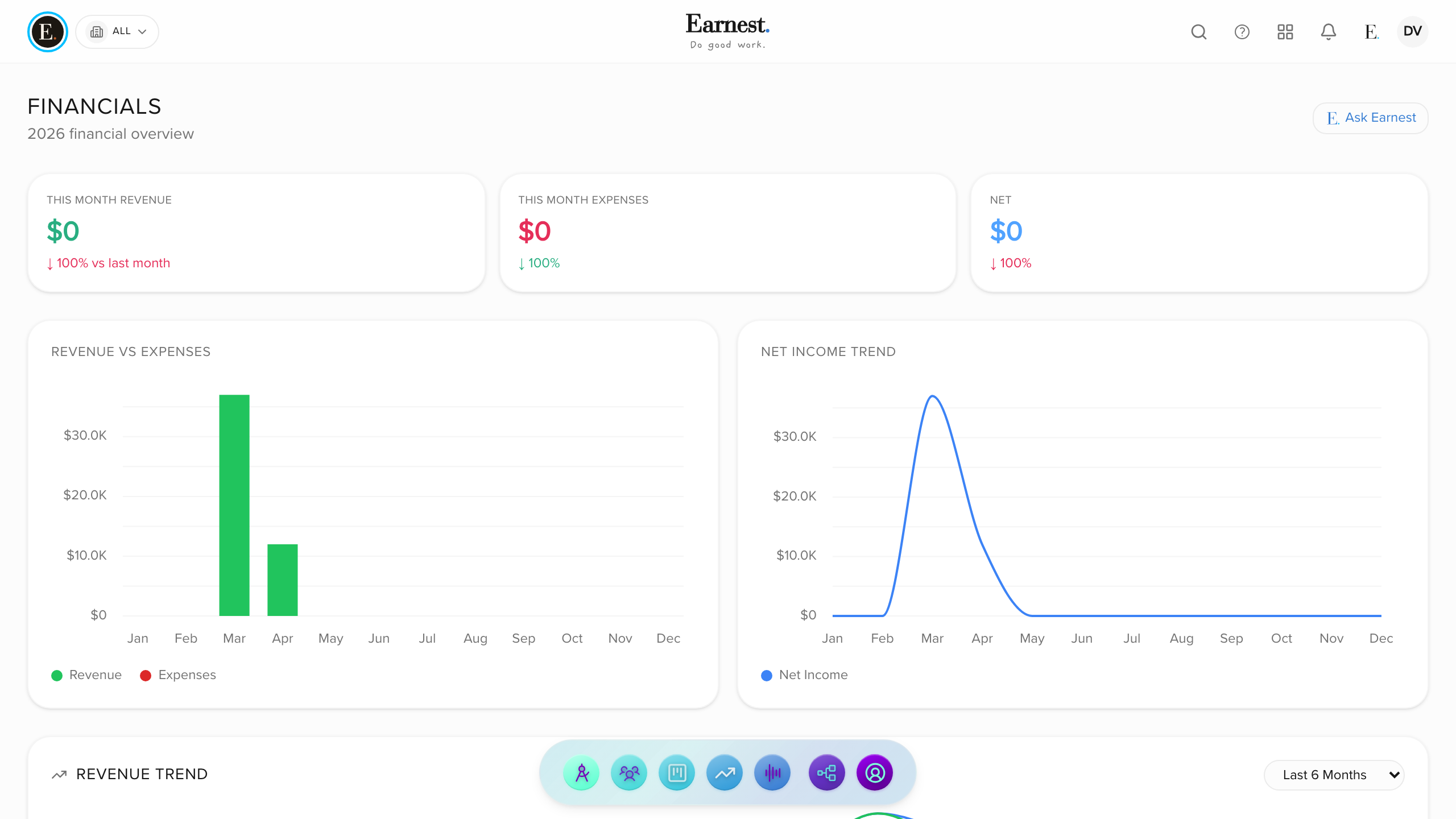Open the people group icon in the dock

click(629, 773)
